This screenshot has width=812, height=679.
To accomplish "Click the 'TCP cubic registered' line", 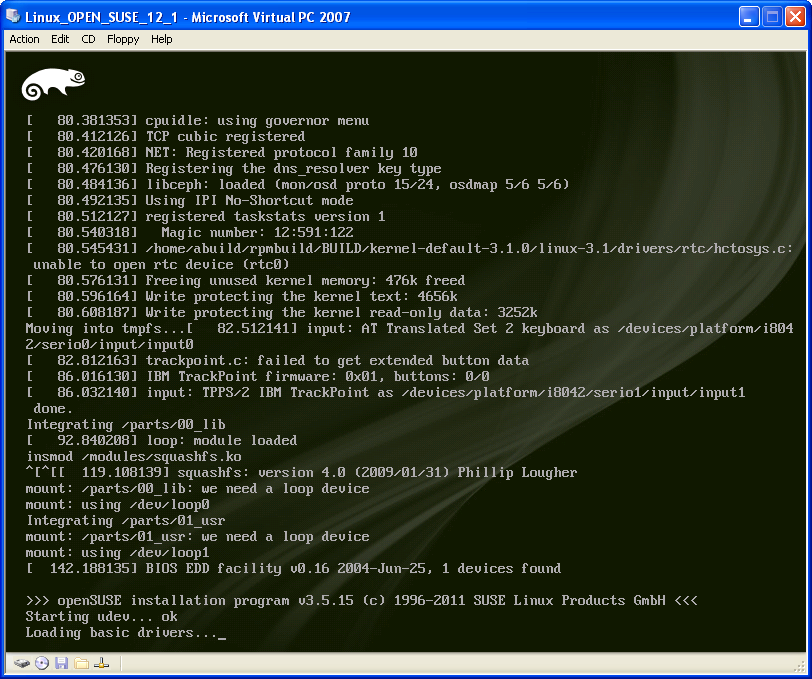I will [166, 137].
